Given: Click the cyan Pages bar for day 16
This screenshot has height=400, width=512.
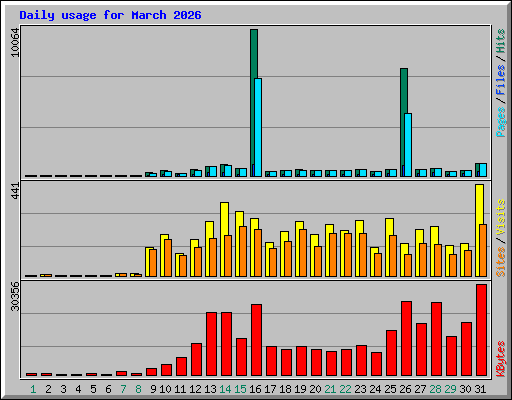Looking at the screenshot, I should [x=258, y=127].
